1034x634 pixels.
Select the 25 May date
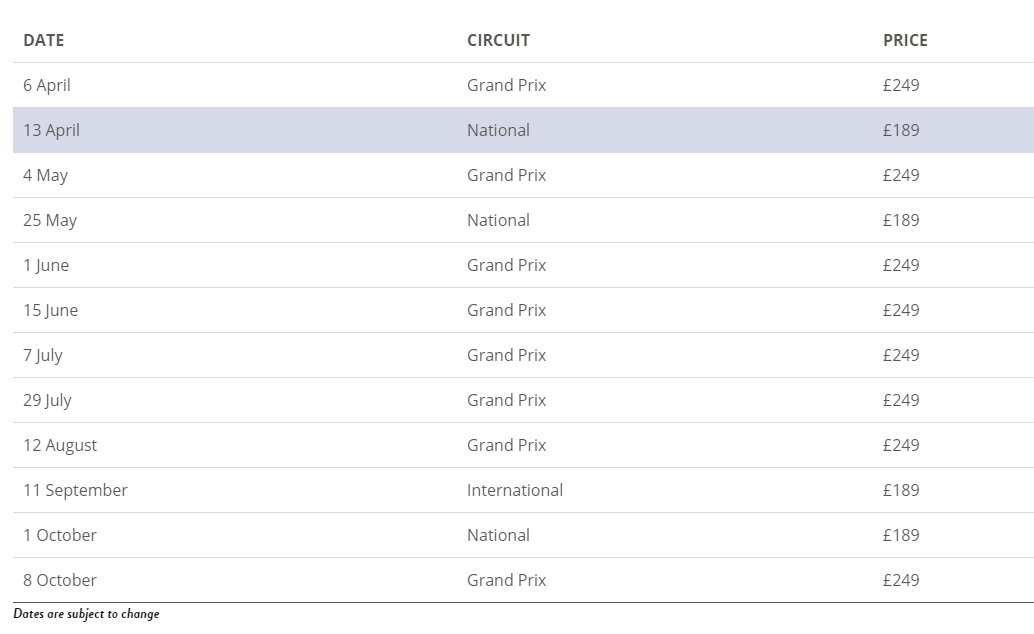pos(50,220)
